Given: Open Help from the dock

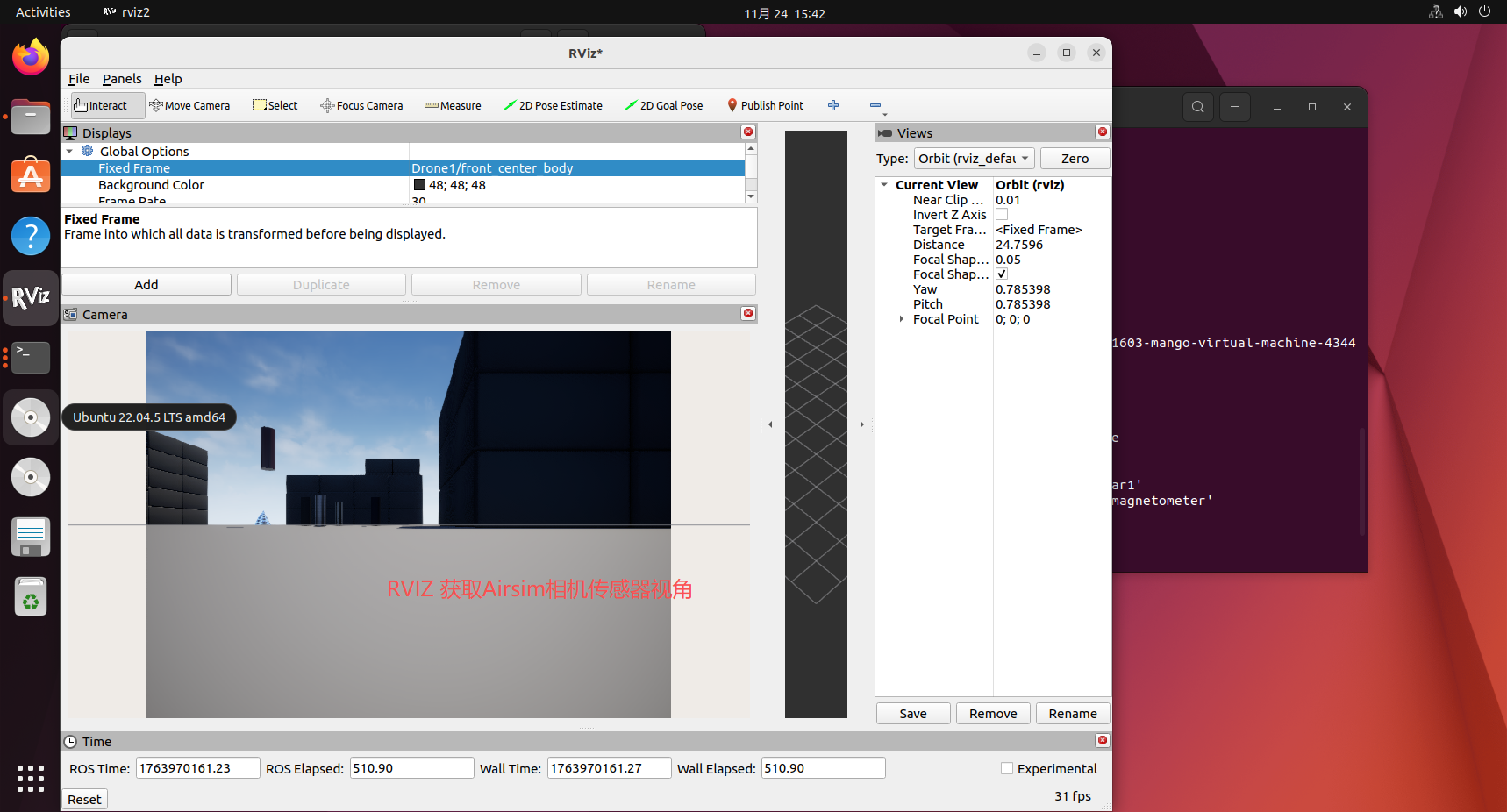Looking at the screenshot, I should (31, 236).
